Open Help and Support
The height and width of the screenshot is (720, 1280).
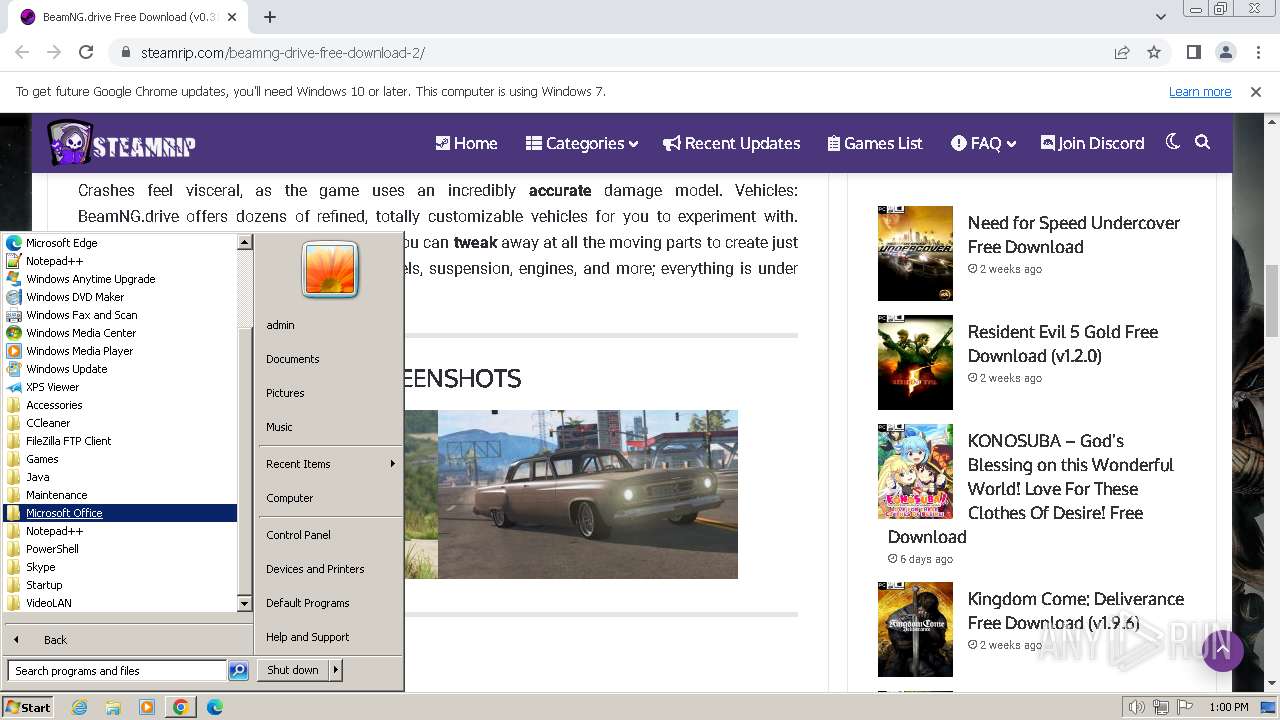pyautogui.click(x=329, y=637)
